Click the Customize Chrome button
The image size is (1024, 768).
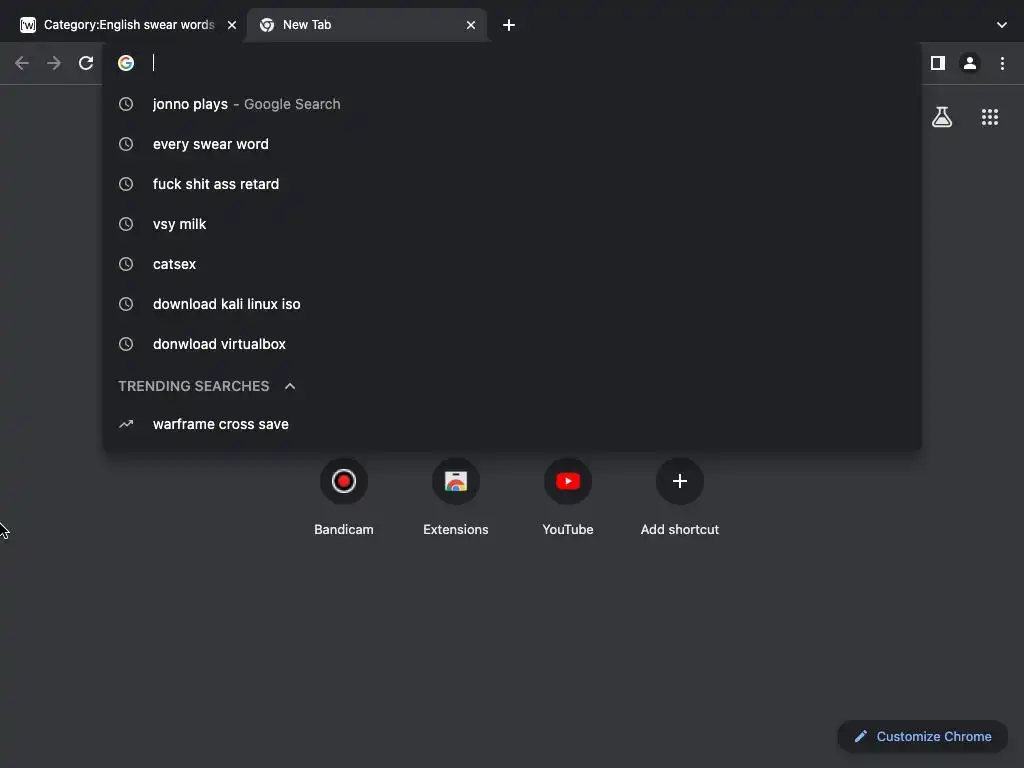click(x=923, y=736)
